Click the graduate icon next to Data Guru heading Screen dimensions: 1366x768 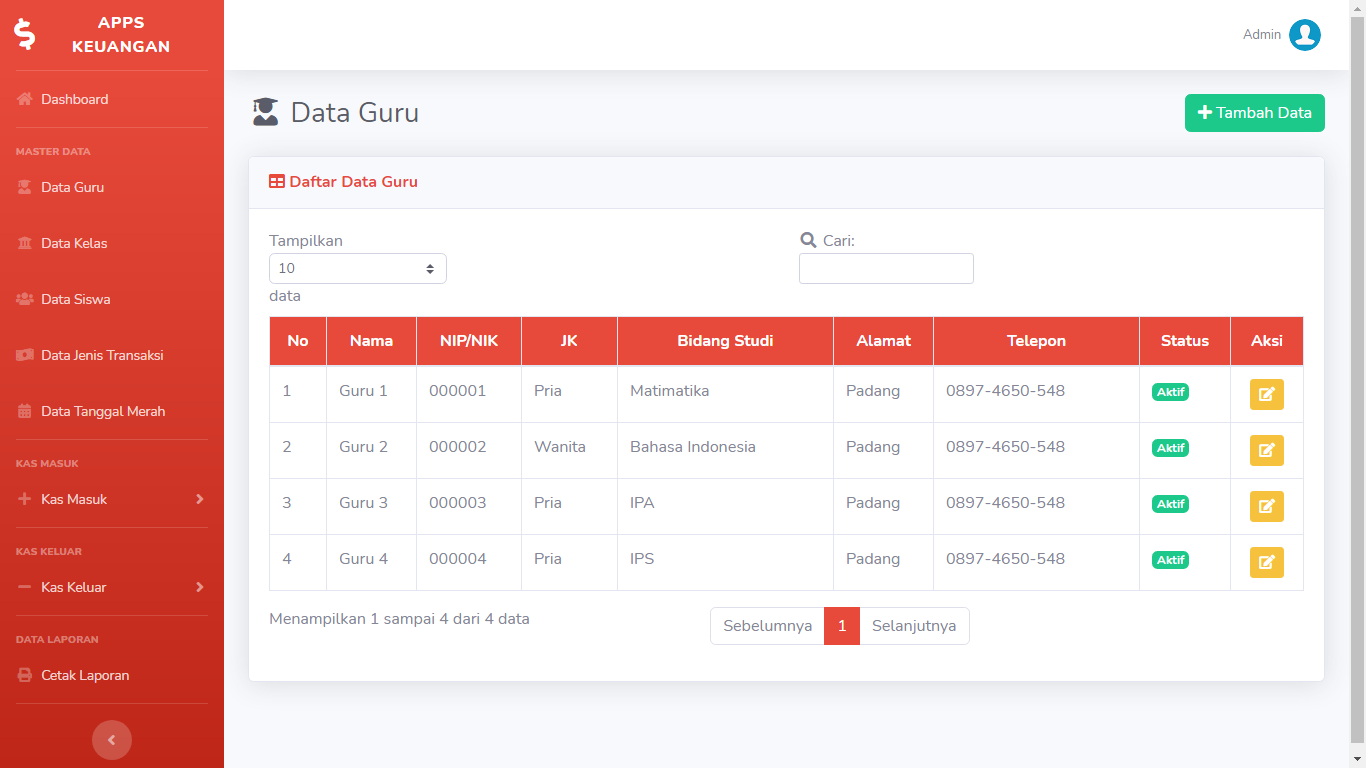tap(265, 112)
